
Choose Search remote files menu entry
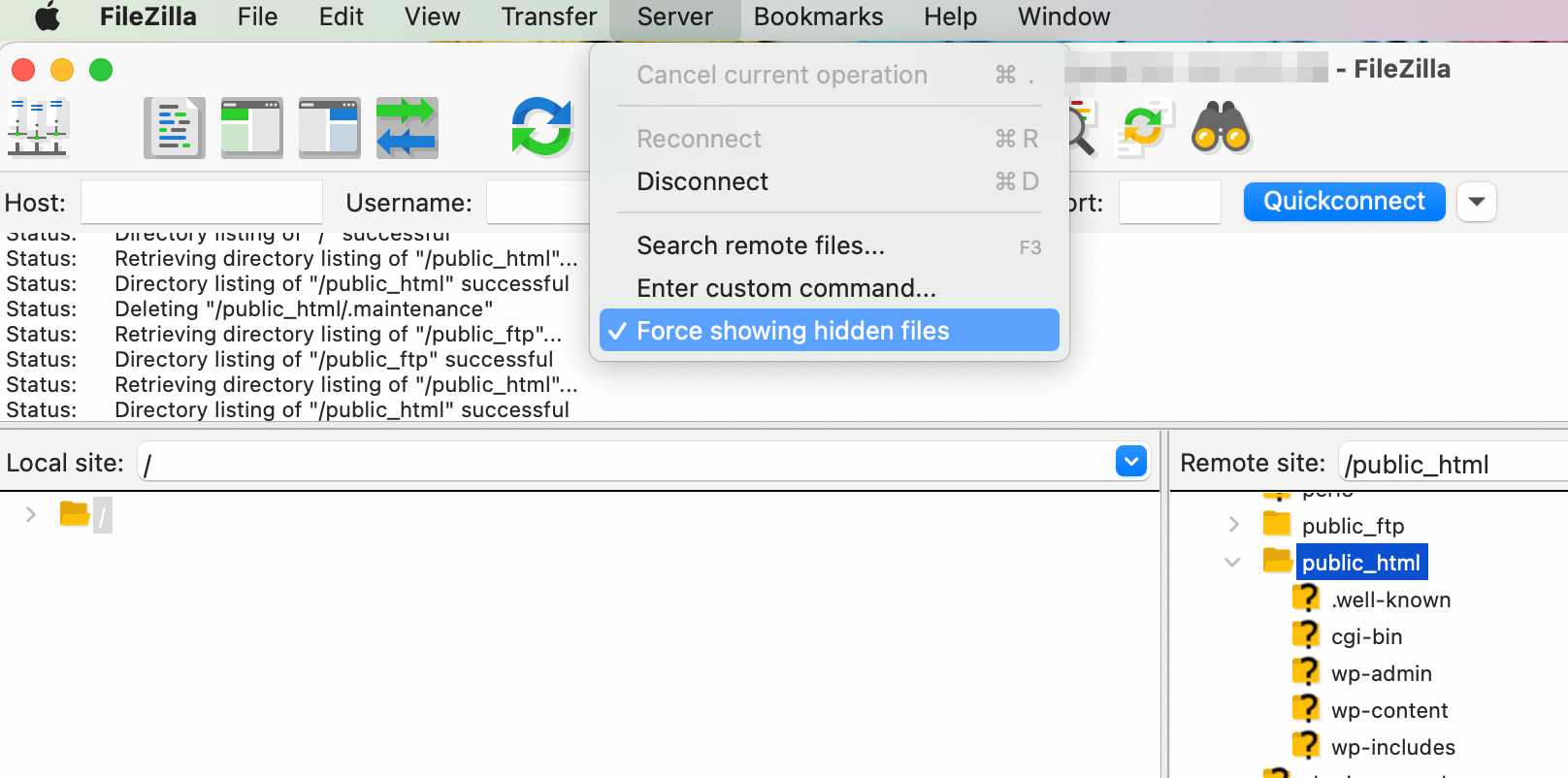tap(830, 245)
